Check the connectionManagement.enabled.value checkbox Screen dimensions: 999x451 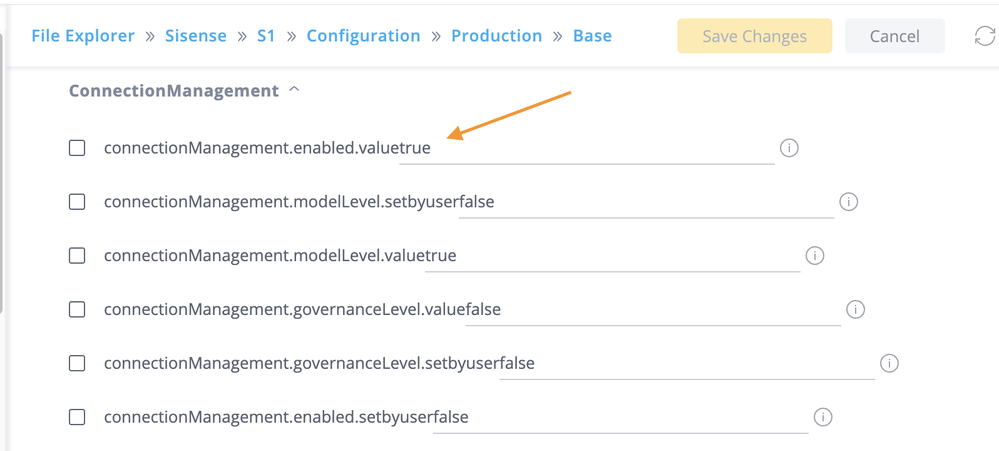[x=77, y=148]
